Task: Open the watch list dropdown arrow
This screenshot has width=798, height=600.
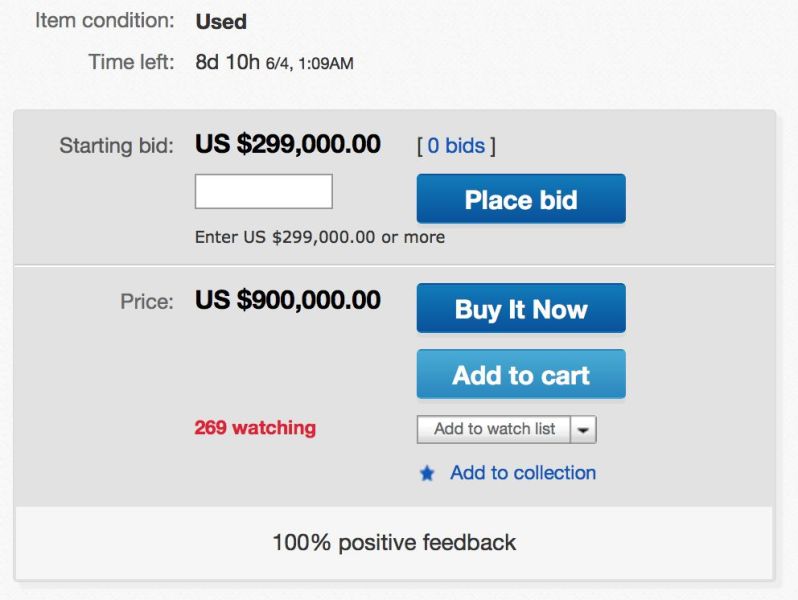Action: [x=584, y=429]
